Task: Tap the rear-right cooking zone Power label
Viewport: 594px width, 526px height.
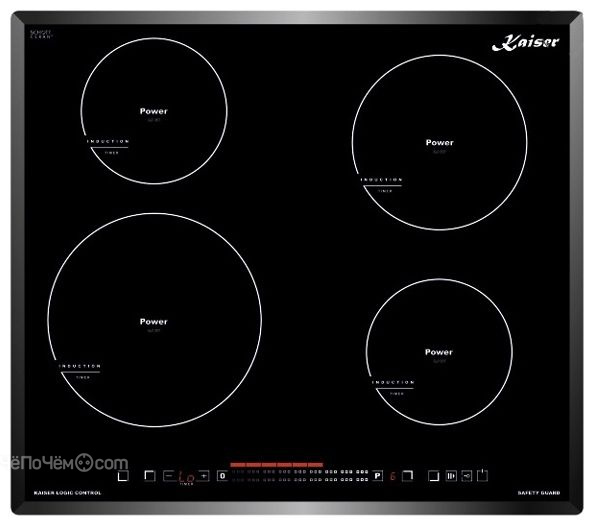Action: [x=439, y=142]
